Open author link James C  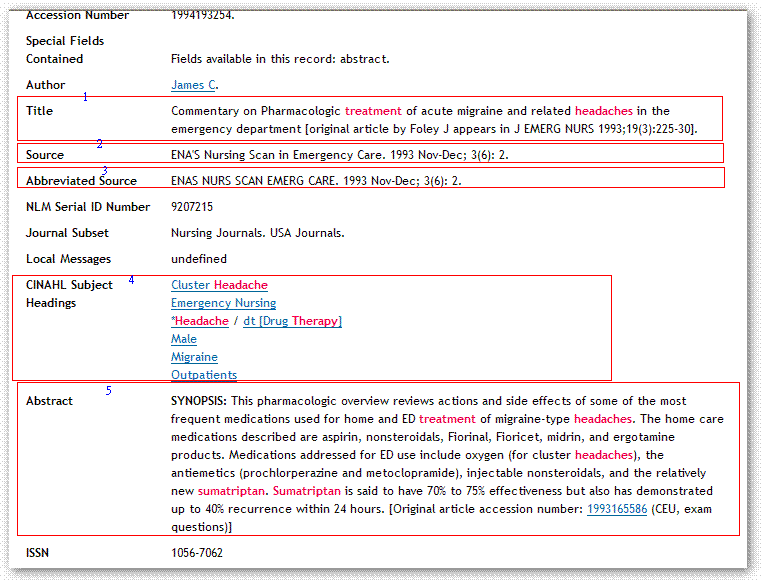195,85
